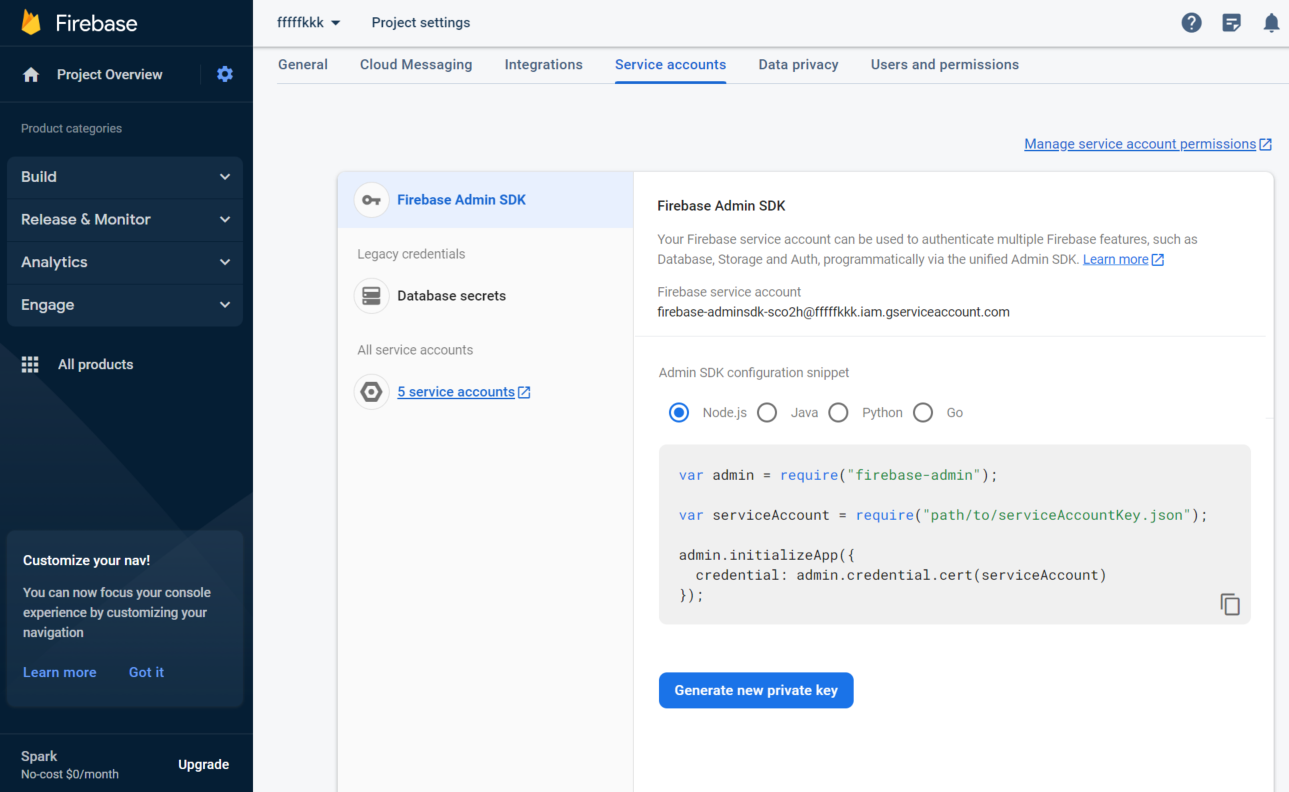Click external-link icon next to Manage service account permissions
The height and width of the screenshot is (792, 1289).
[x=1265, y=144]
